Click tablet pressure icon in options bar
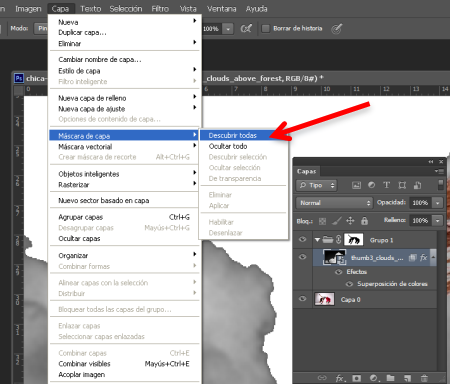The image size is (450, 384). (x=336, y=29)
